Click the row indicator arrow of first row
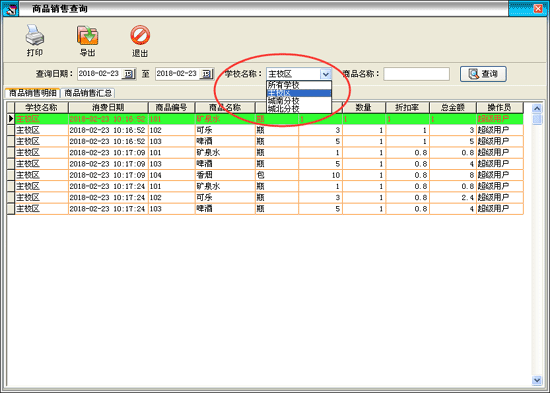This screenshot has height=393, width=550. point(11,119)
